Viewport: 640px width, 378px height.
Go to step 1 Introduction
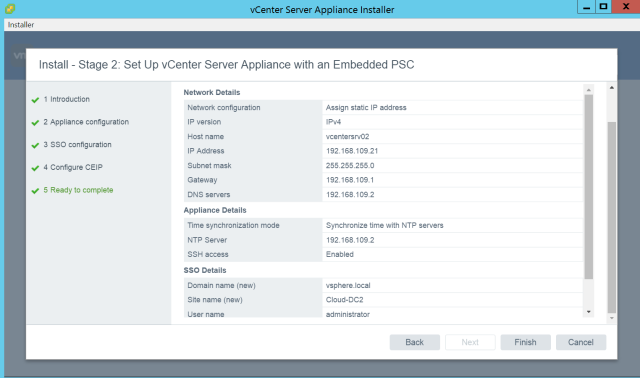tap(67, 99)
